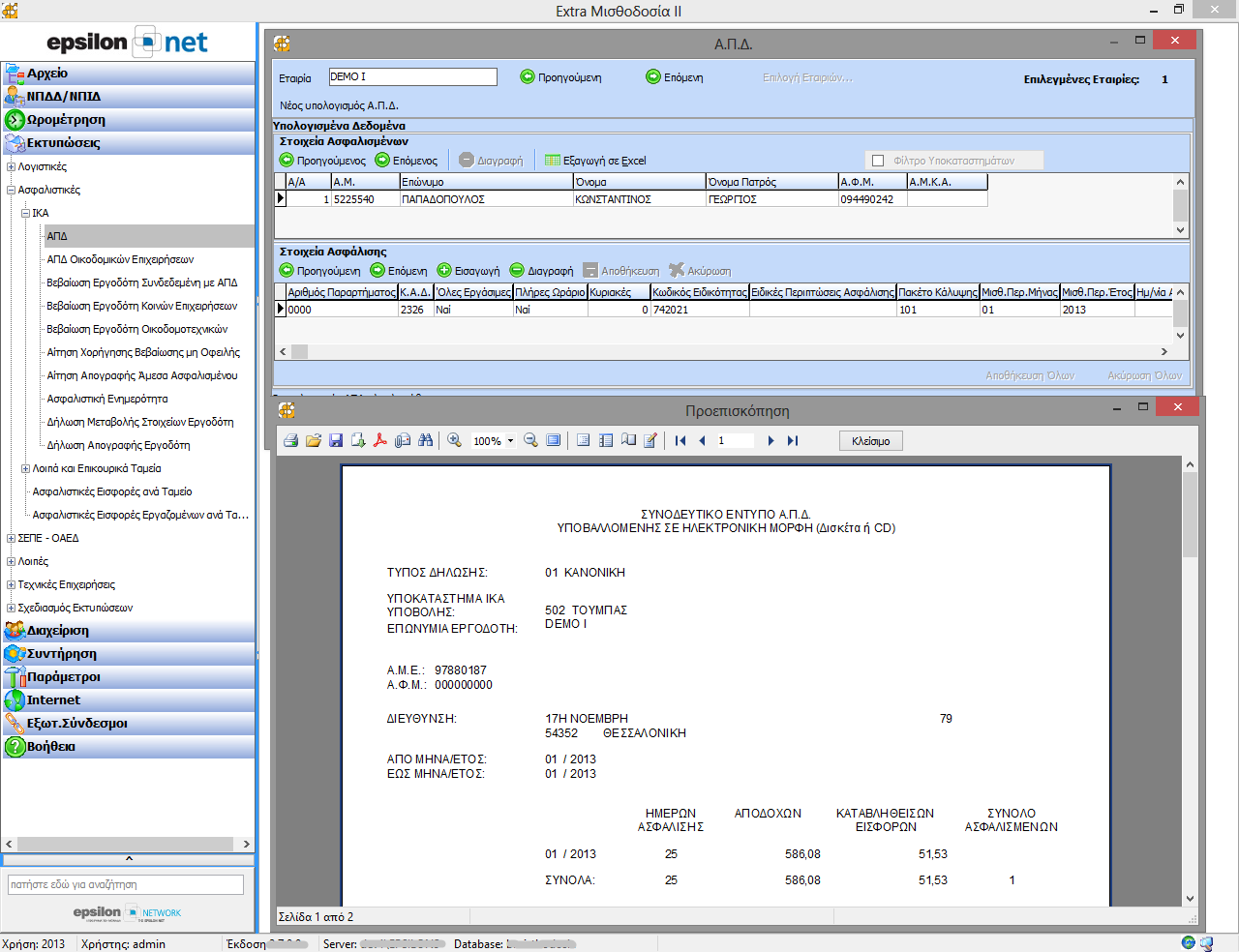Viewport: 1239px width, 952px height.
Task: Click the green Εισαγωγή icon under Στοιχεία Ασφάλισης
Action: point(444,271)
